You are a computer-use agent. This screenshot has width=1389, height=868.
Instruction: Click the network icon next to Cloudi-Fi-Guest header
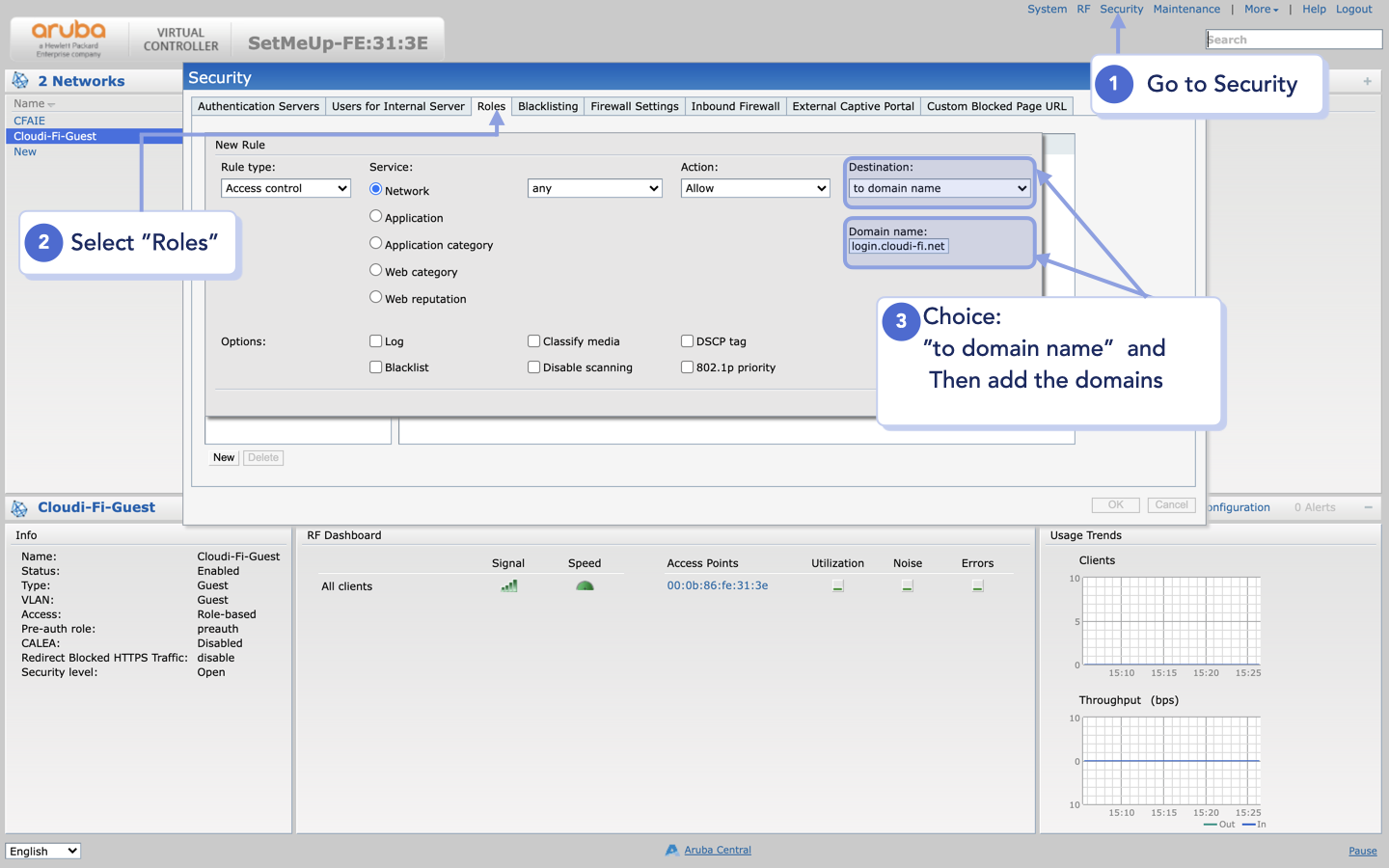coord(21,507)
